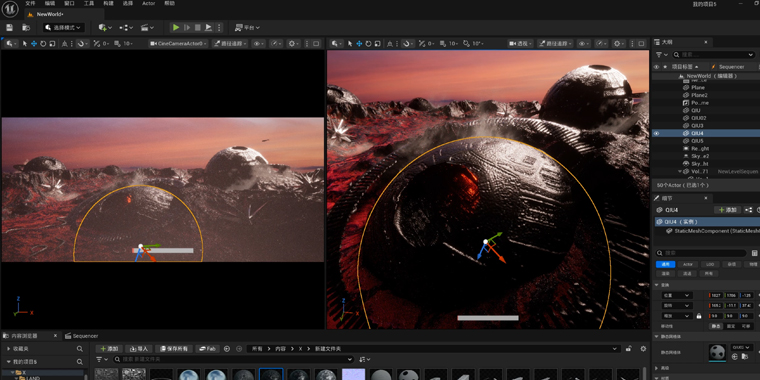The image size is (760, 380).
Task: Click the pinned star column header in outliner
Action: point(665,67)
